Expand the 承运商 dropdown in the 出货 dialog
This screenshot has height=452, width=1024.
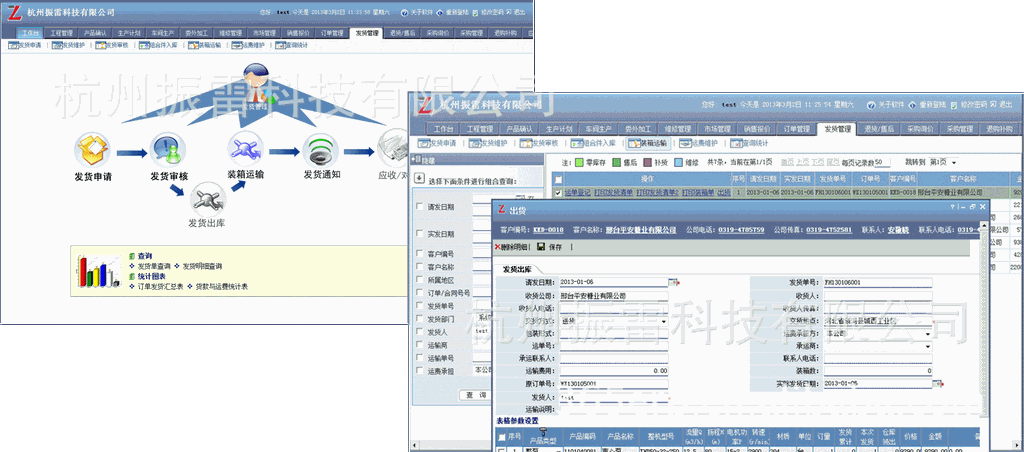928,346
